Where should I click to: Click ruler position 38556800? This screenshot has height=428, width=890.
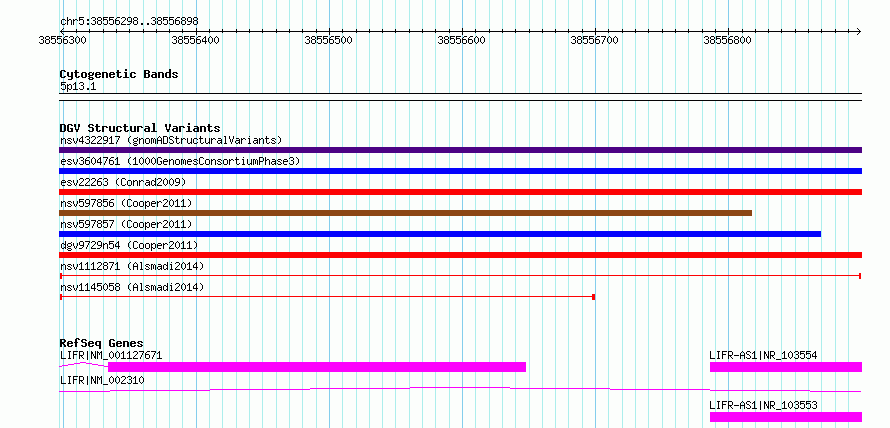727,40
